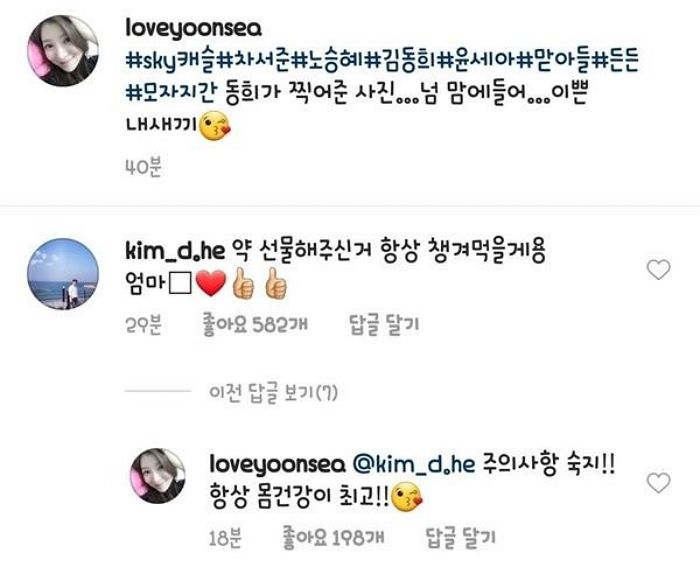The height and width of the screenshot is (567, 700).
Task: Click 답글 달기 under loveyoonsea's reply
Action: click(460, 538)
